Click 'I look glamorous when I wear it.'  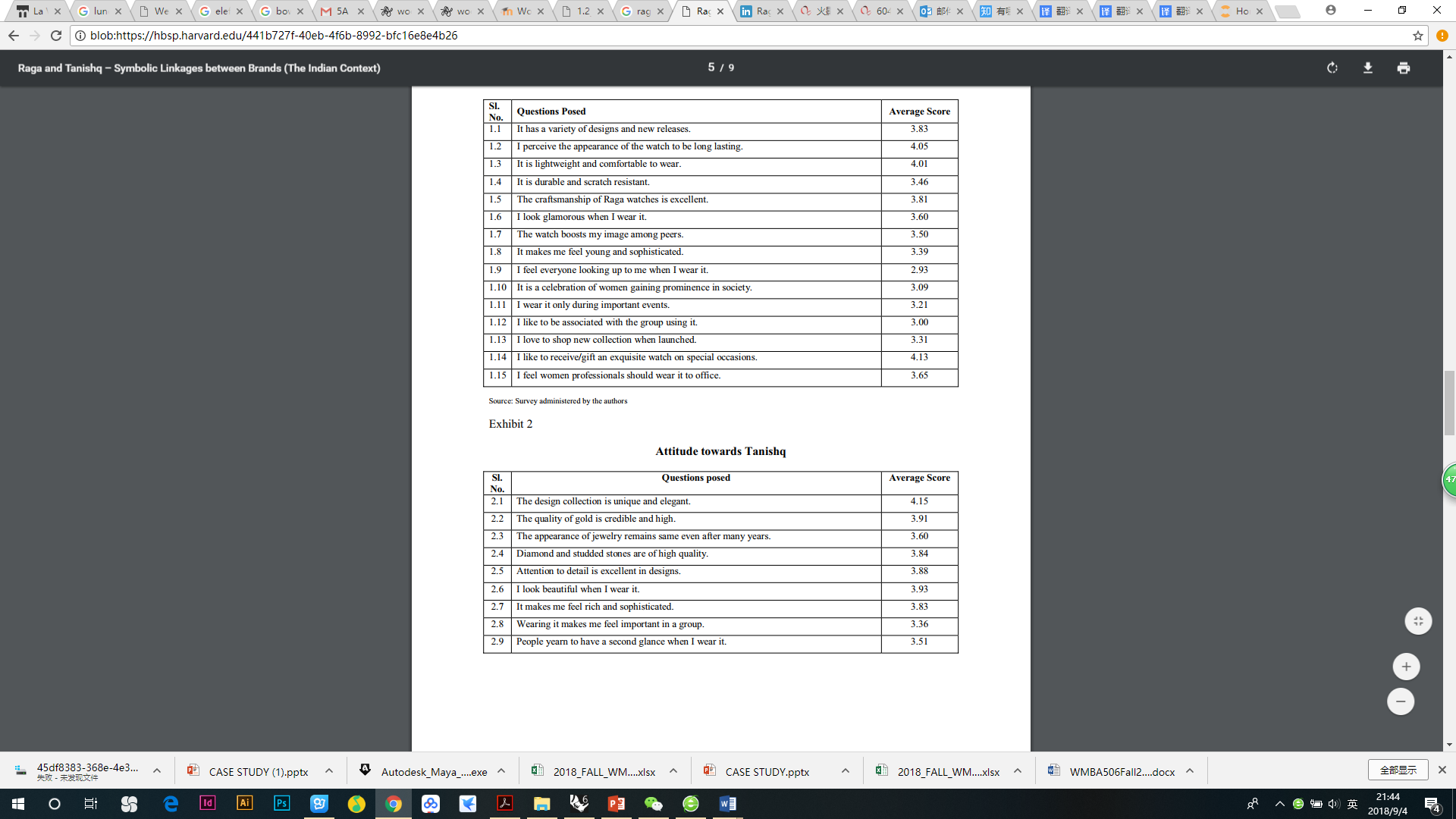coord(582,217)
